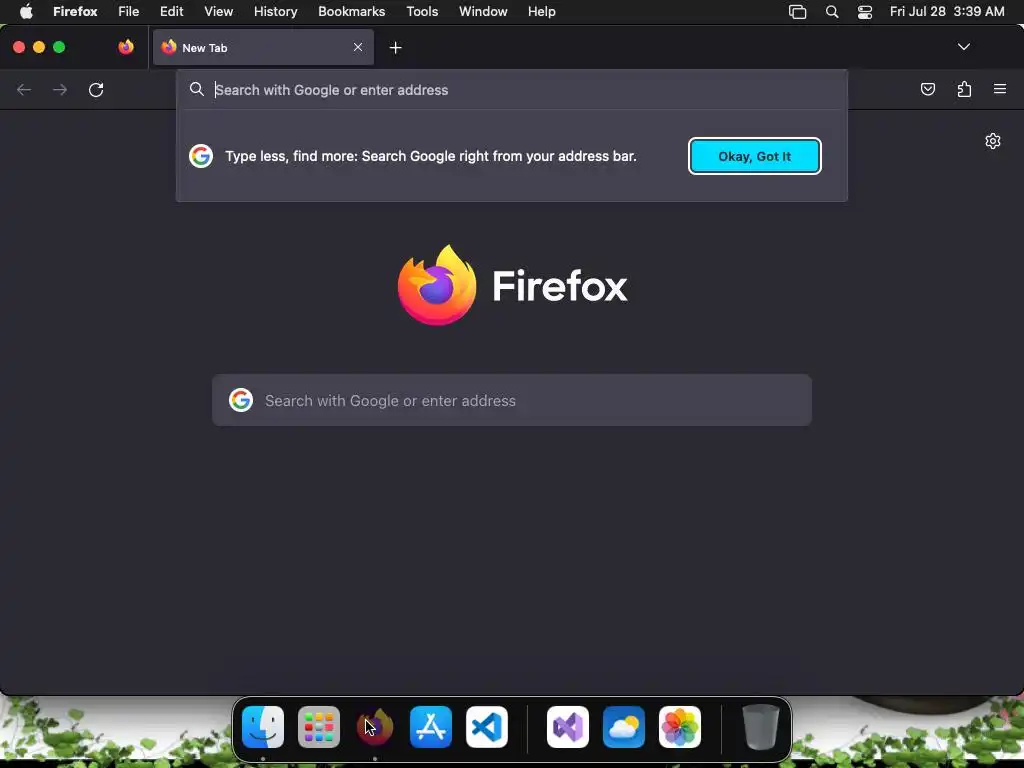The width and height of the screenshot is (1024, 768).
Task: Open the Tools menu
Action: click(x=422, y=12)
